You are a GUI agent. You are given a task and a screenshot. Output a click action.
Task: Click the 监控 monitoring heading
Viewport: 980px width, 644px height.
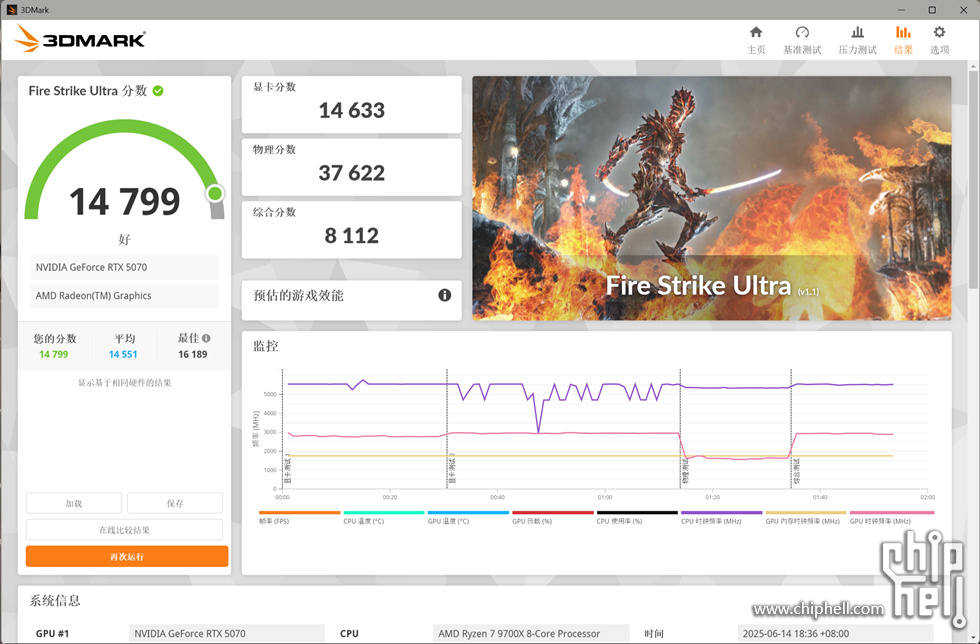click(266, 346)
